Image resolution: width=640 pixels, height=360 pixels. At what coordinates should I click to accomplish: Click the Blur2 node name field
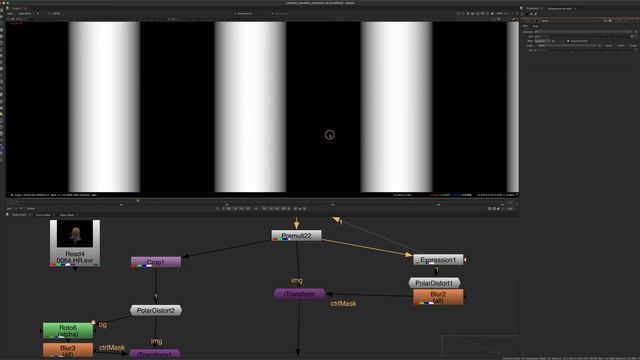(571, 20)
